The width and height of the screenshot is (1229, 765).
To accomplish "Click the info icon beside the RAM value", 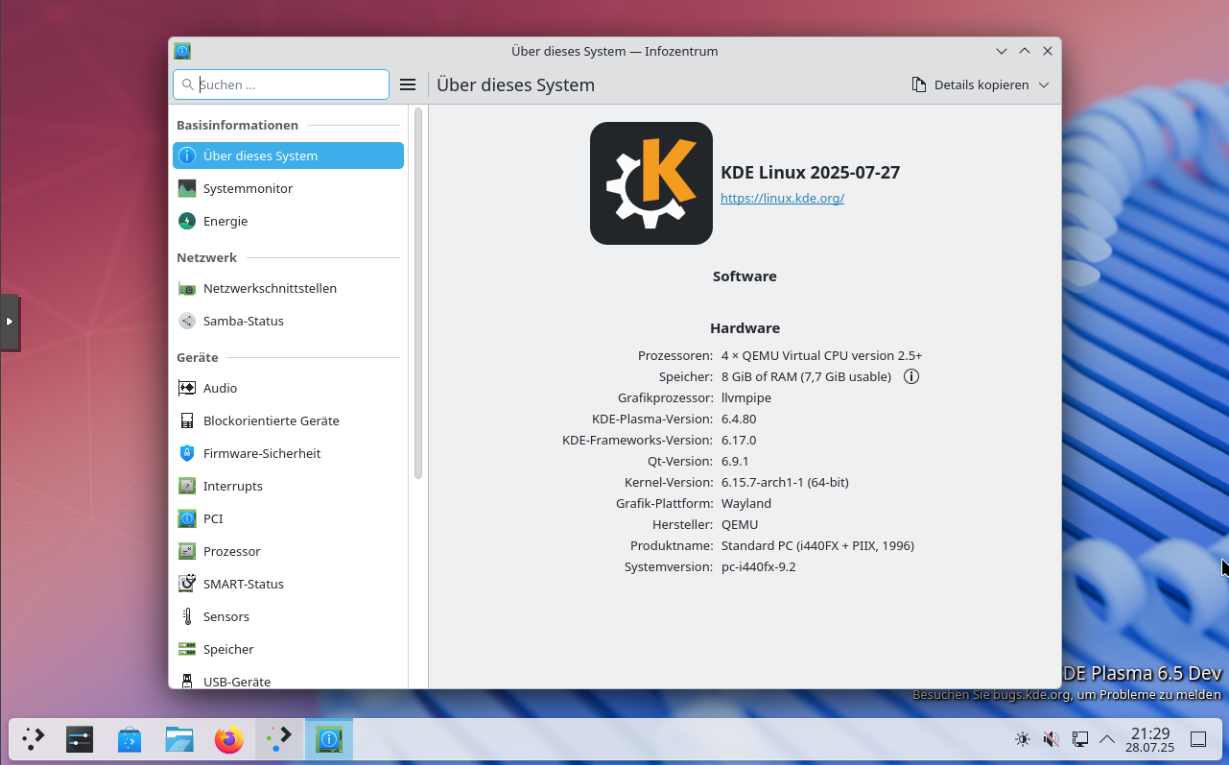I will pos(911,377).
